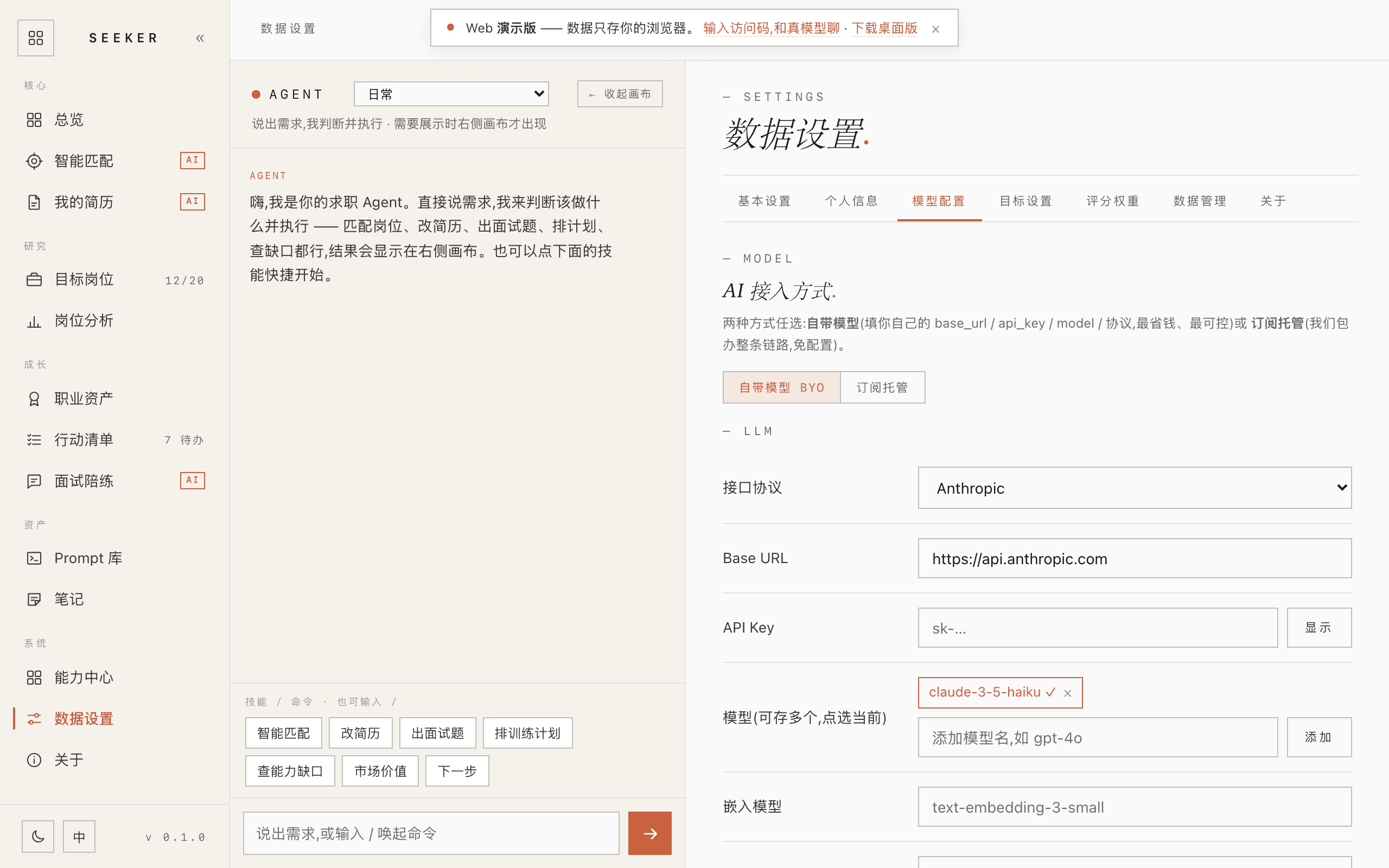
Task: Open 下载桌面版 link
Action: click(884, 28)
